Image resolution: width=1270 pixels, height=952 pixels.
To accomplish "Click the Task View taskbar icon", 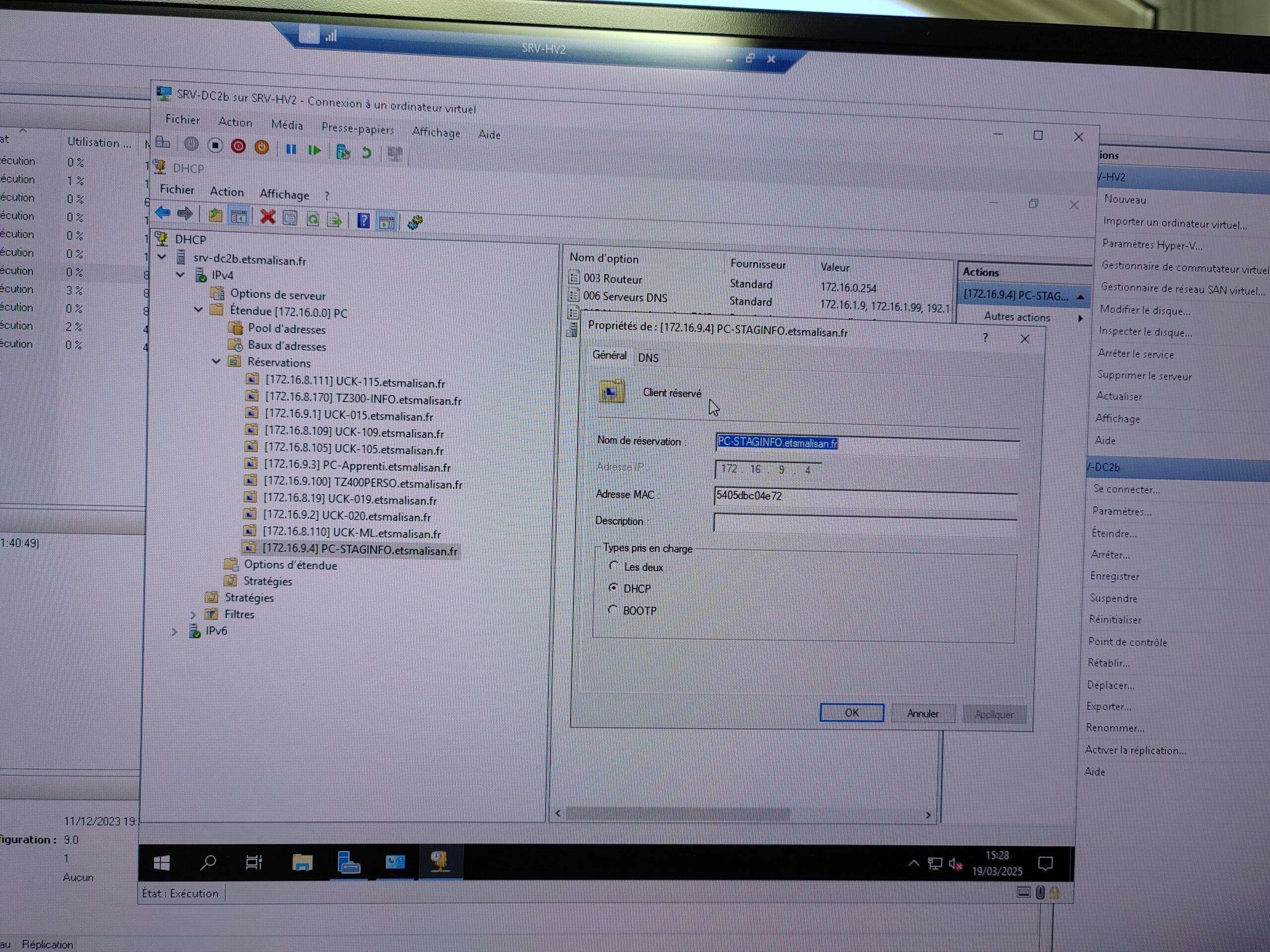I will pyautogui.click(x=254, y=862).
